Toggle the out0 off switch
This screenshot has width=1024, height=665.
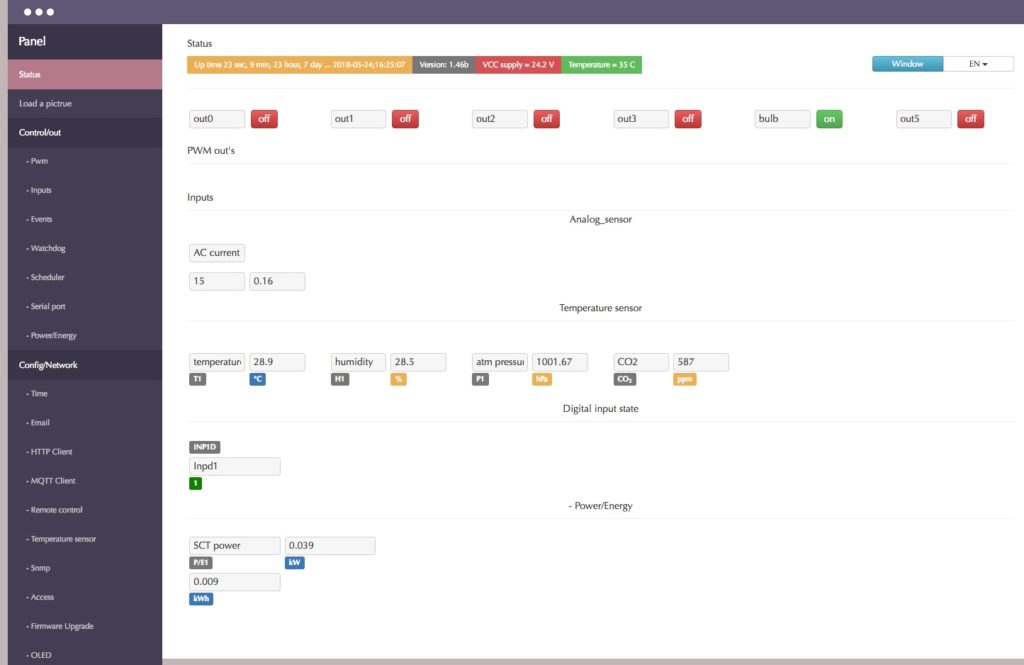coord(264,119)
